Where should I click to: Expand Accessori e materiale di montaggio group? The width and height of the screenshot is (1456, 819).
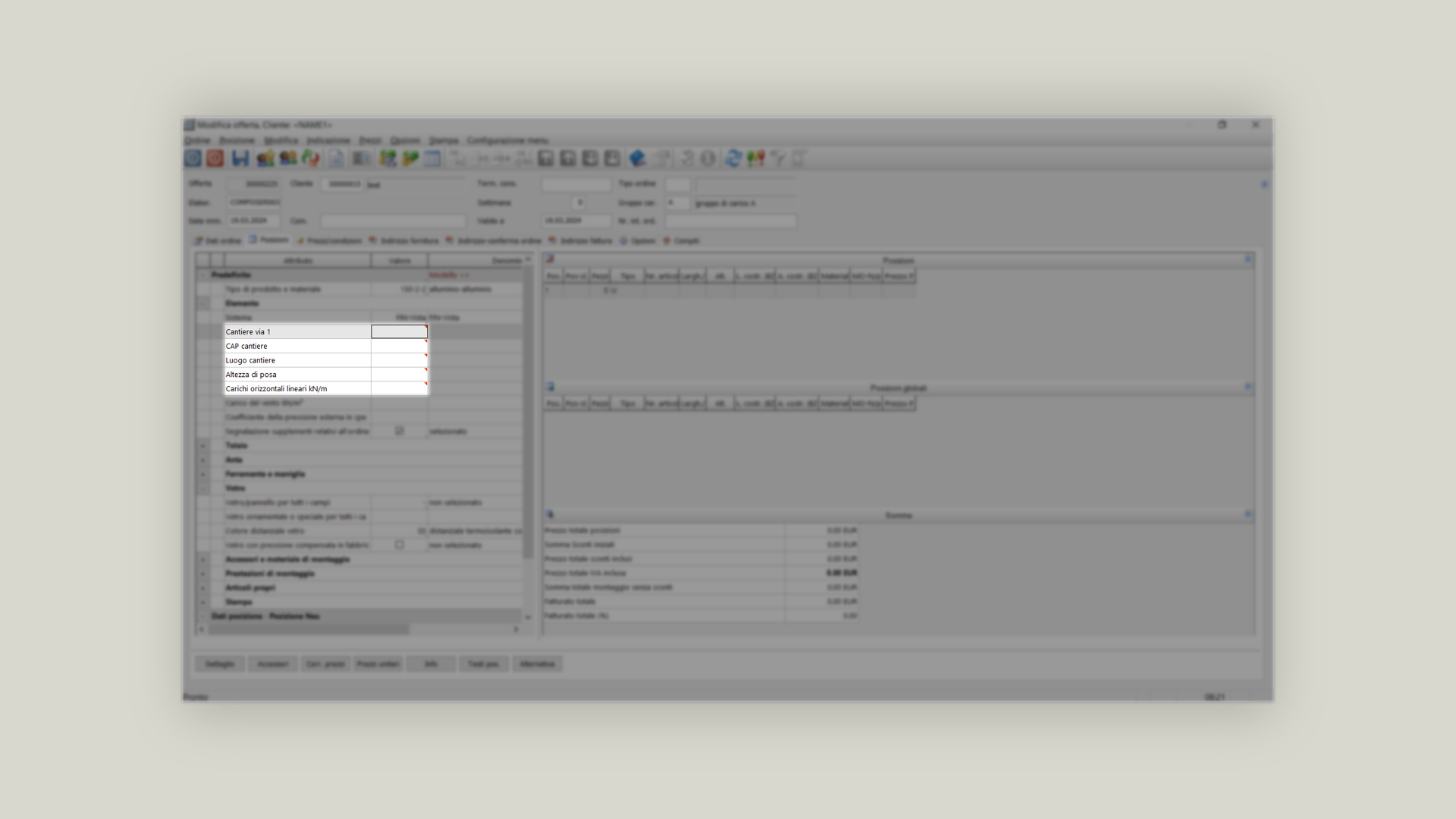[202, 560]
